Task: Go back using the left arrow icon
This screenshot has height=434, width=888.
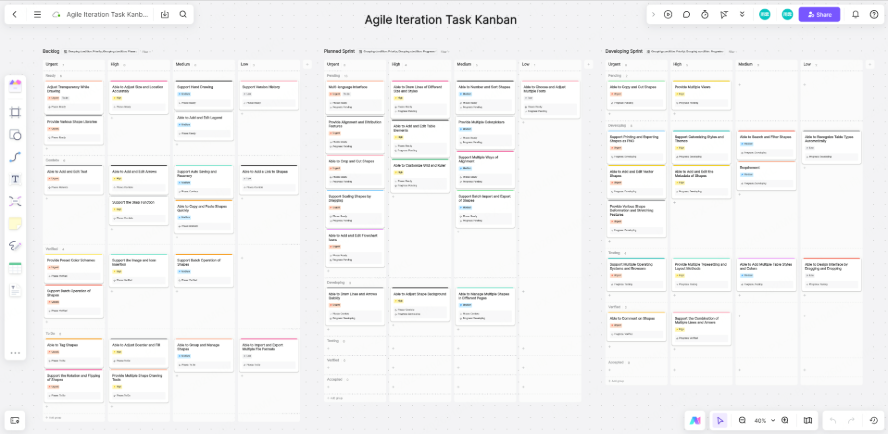Action: (x=15, y=15)
